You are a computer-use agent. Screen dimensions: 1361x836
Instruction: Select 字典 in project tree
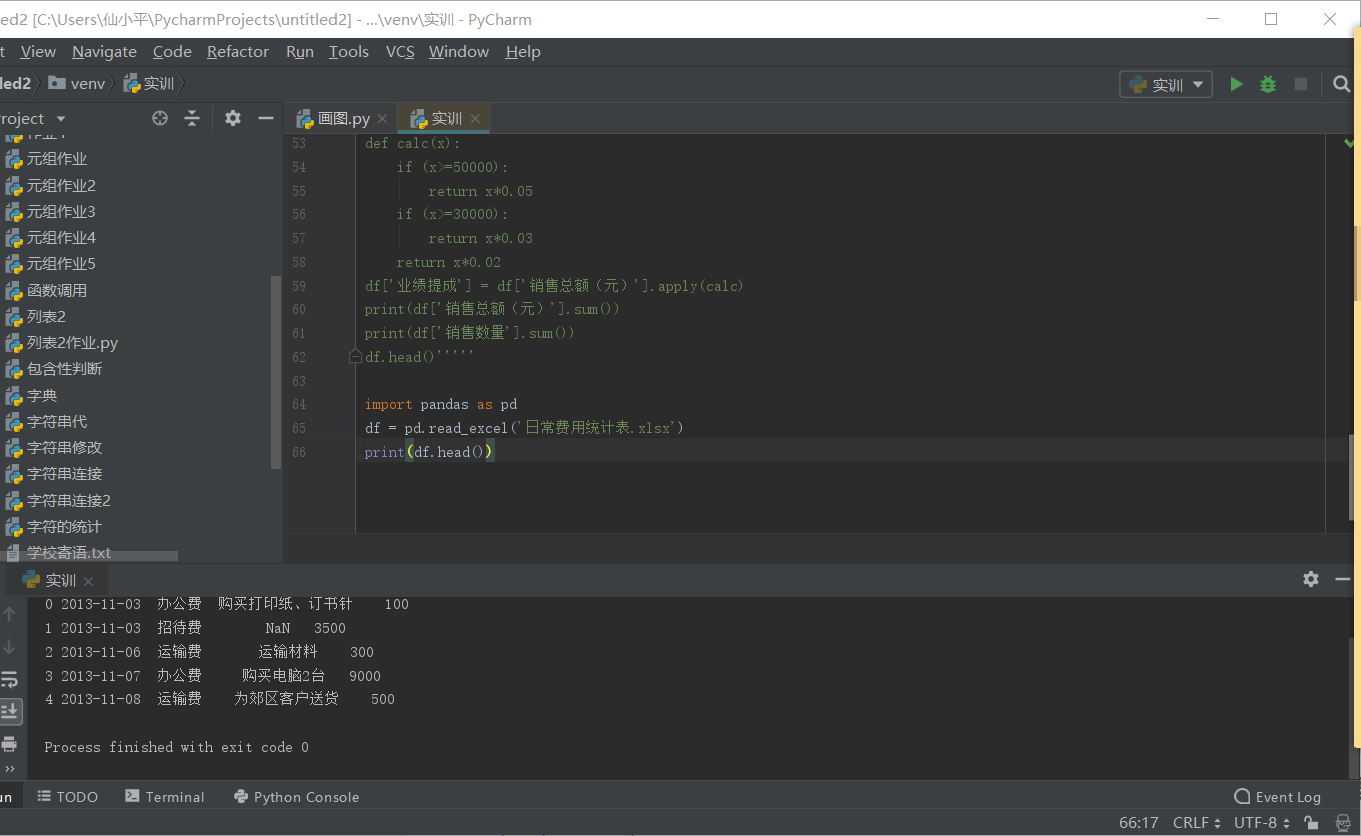click(x=42, y=395)
